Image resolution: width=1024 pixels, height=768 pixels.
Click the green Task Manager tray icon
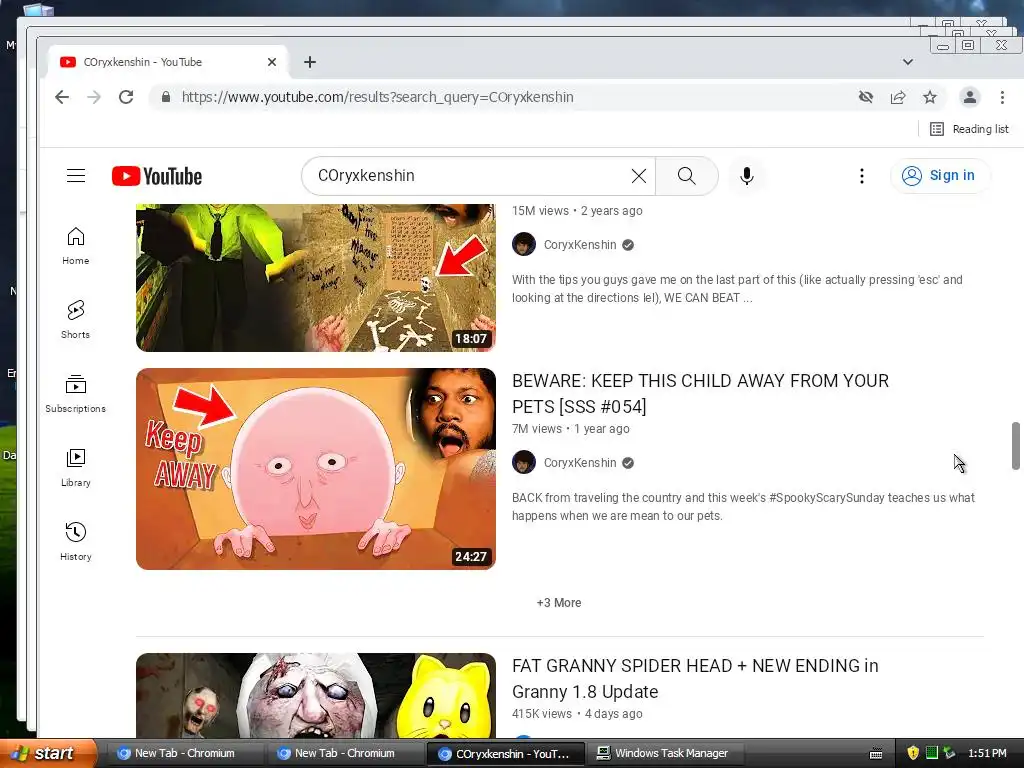932,753
